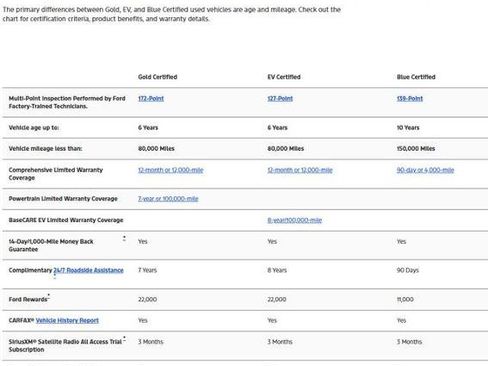Click the Comprehensive Limited Warranty Coverage label
The height and width of the screenshot is (366, 488).
(x=56, y=174)
